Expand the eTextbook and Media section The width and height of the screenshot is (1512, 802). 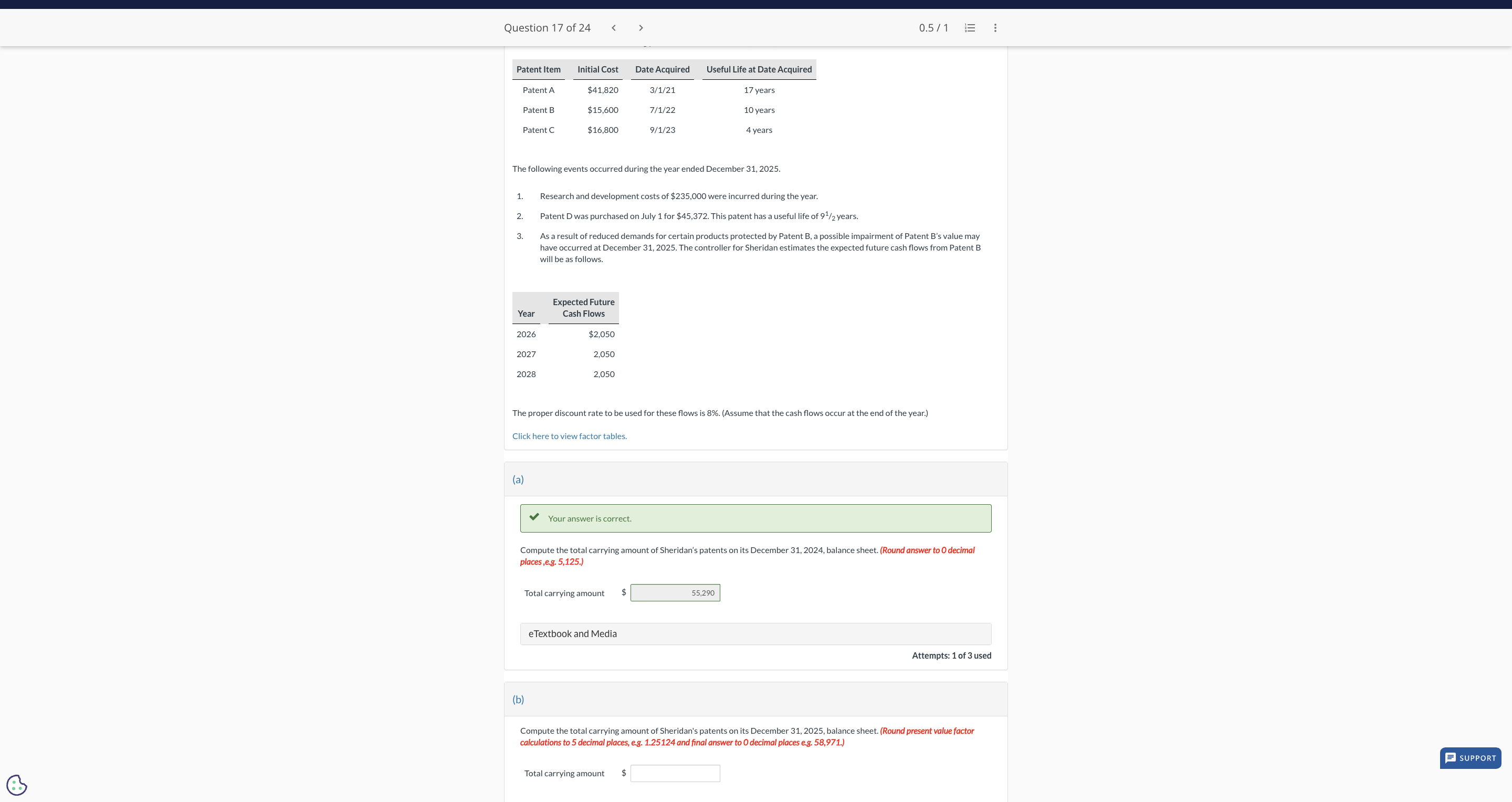point(755,633)
